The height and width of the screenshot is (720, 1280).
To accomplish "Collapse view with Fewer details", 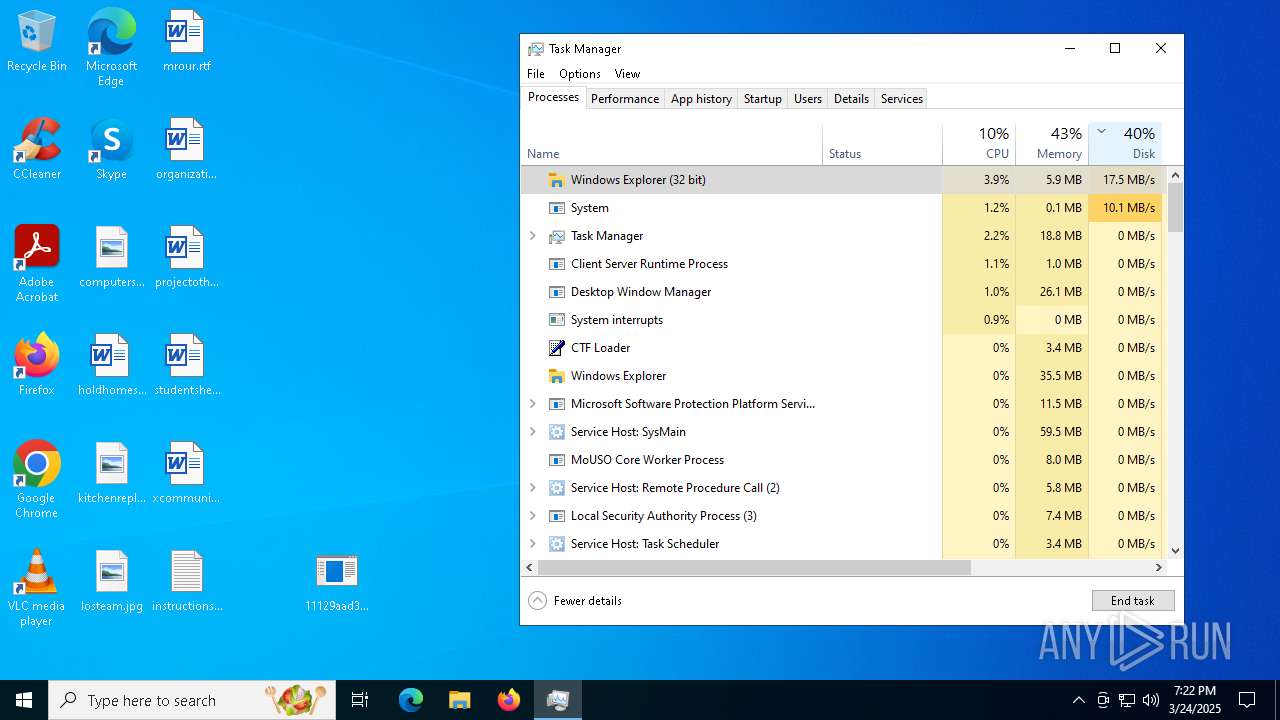I will tap(575, 601).
